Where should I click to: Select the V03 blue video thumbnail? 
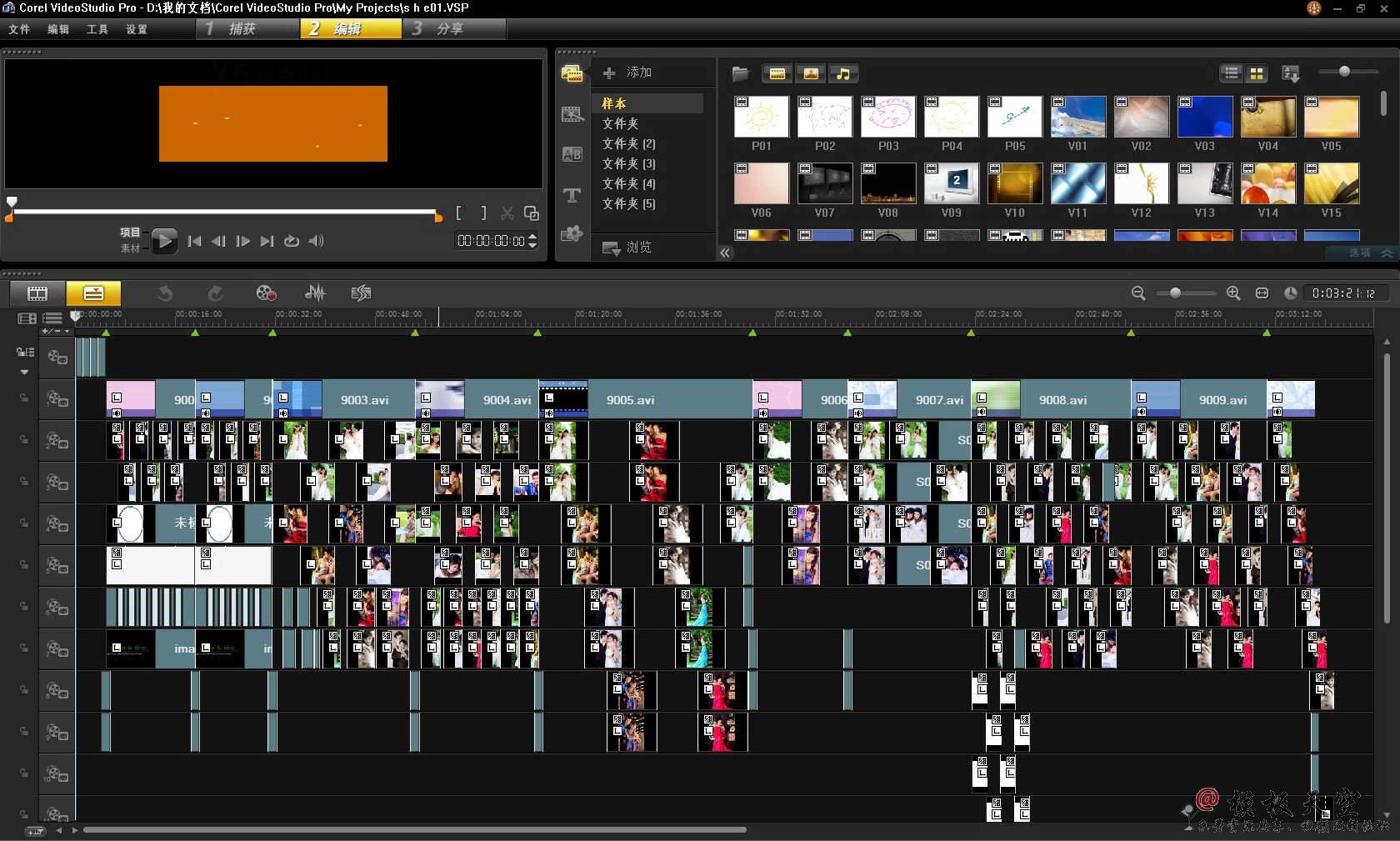pos(1205,116)
